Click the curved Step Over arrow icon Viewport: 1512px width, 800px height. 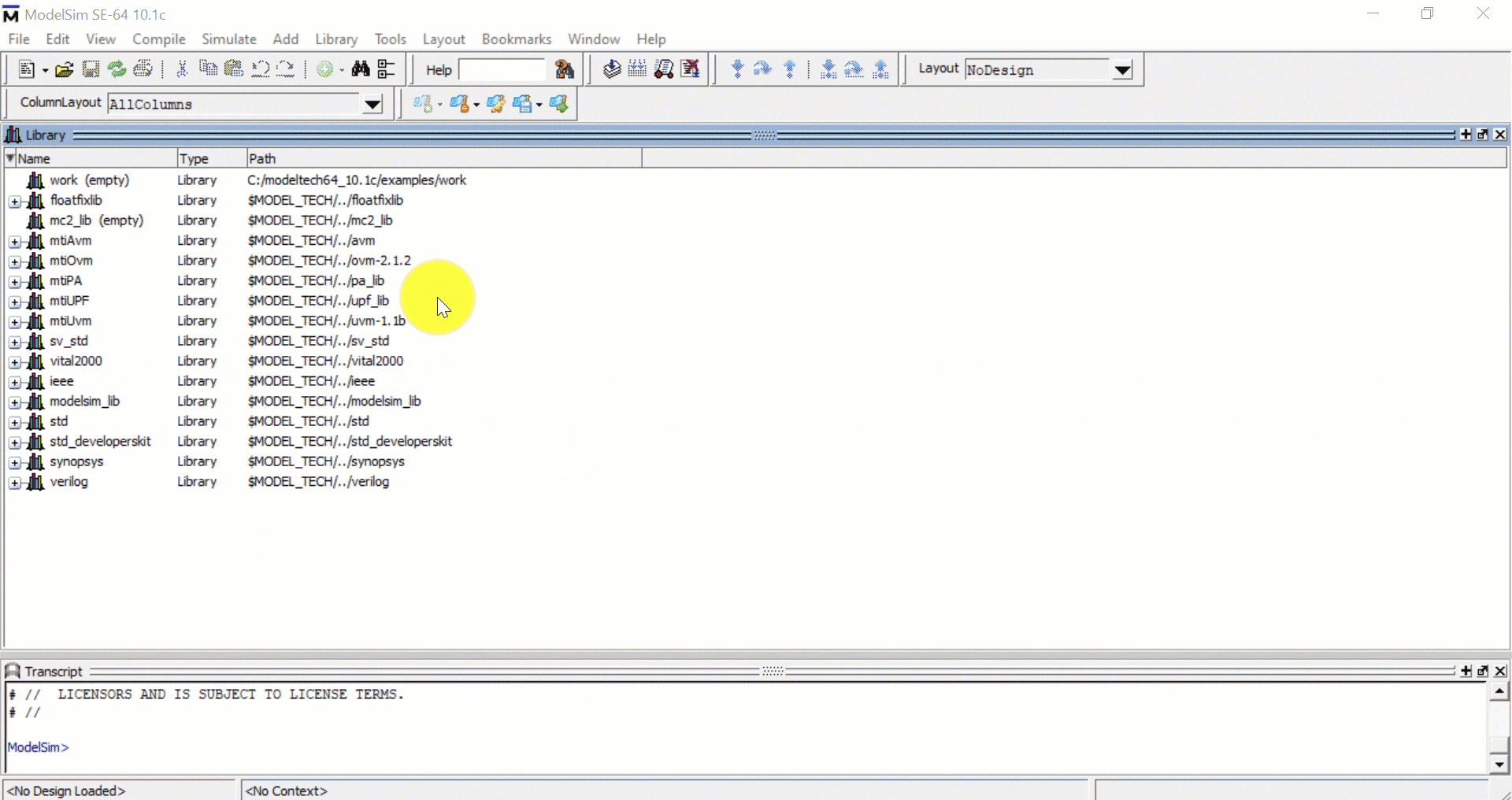(x=762, y=69)
